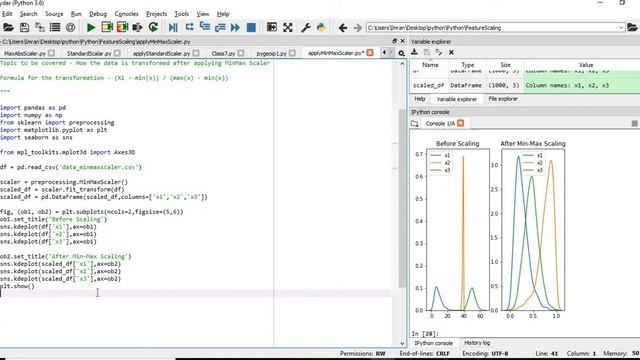The height and width of the screenshot is (360, 640).
Task: Open console options gray square icon
Action: [634, 123]
